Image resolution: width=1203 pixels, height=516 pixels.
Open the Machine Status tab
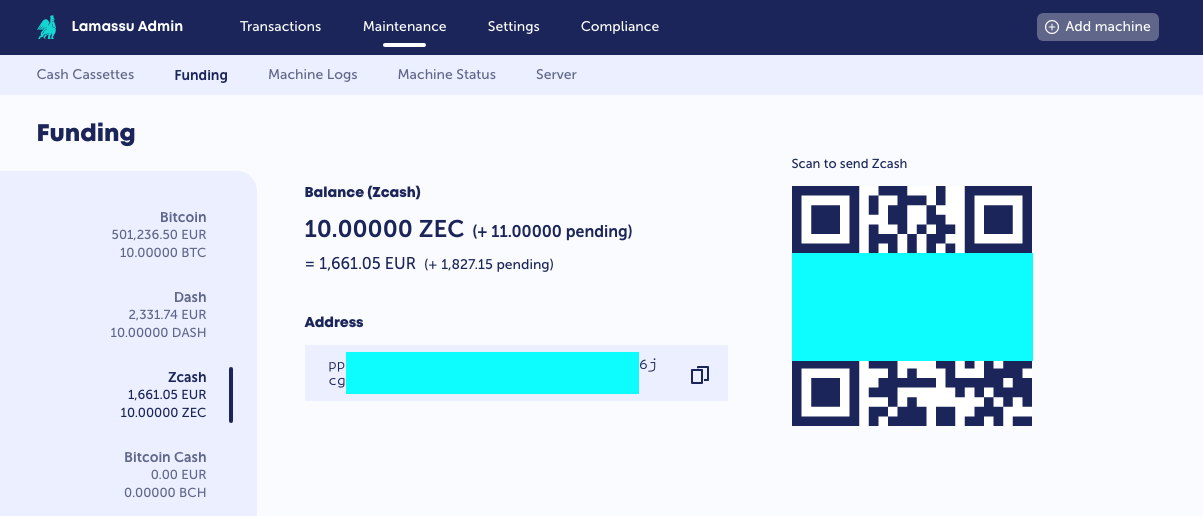point(447,75)
